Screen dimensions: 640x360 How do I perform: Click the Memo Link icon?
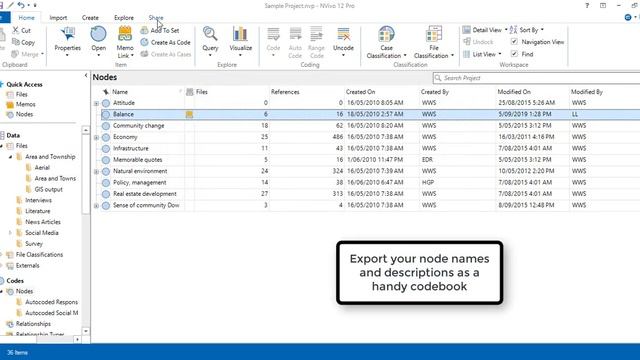[x=125, y=34]
